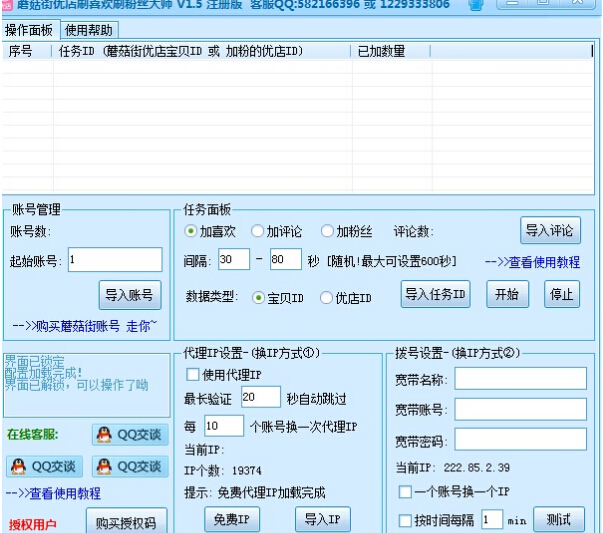Click the 免费IP button

pos(232,520)
